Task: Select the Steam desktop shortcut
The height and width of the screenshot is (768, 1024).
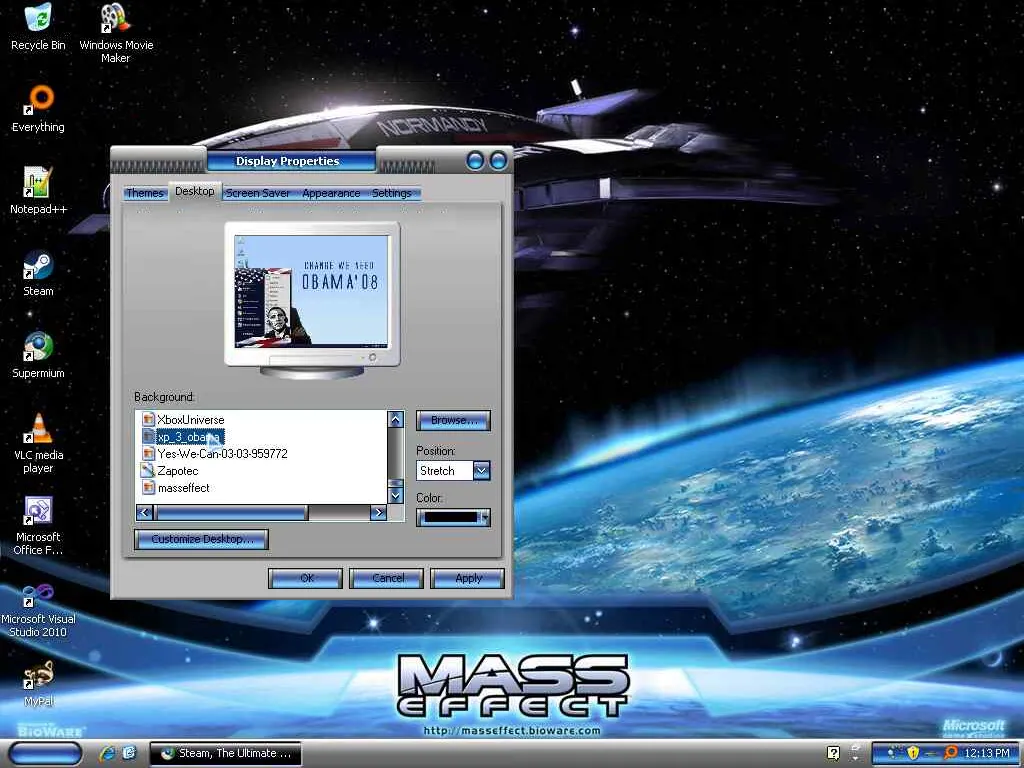Action: coord(38,273)
